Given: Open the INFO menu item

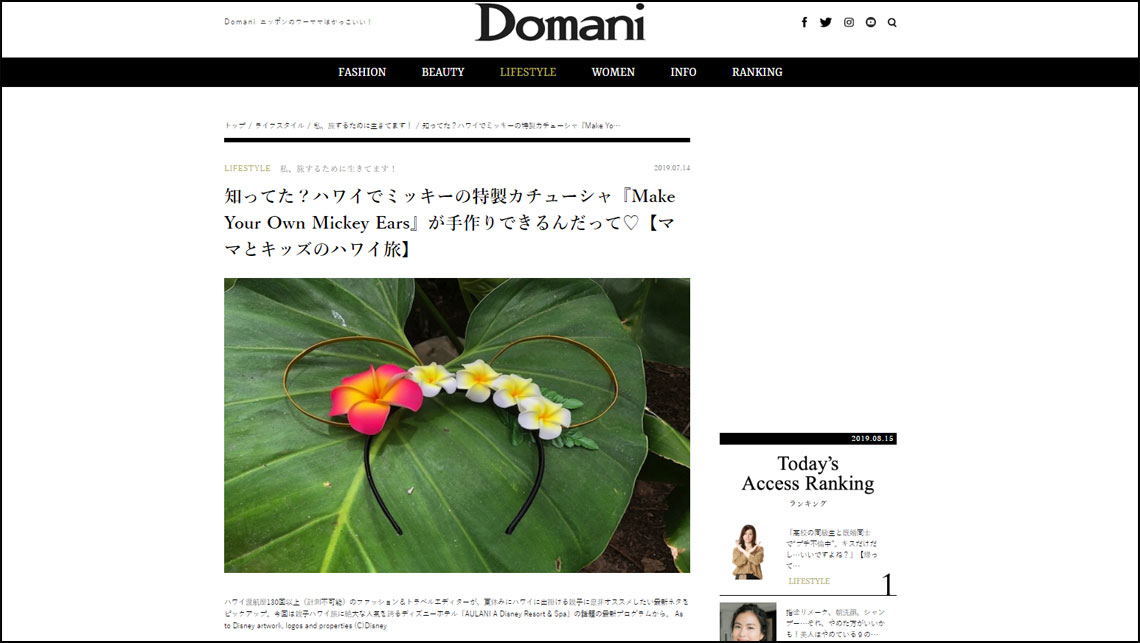Looking at the screenshot, I should click(x=683, y=72).
